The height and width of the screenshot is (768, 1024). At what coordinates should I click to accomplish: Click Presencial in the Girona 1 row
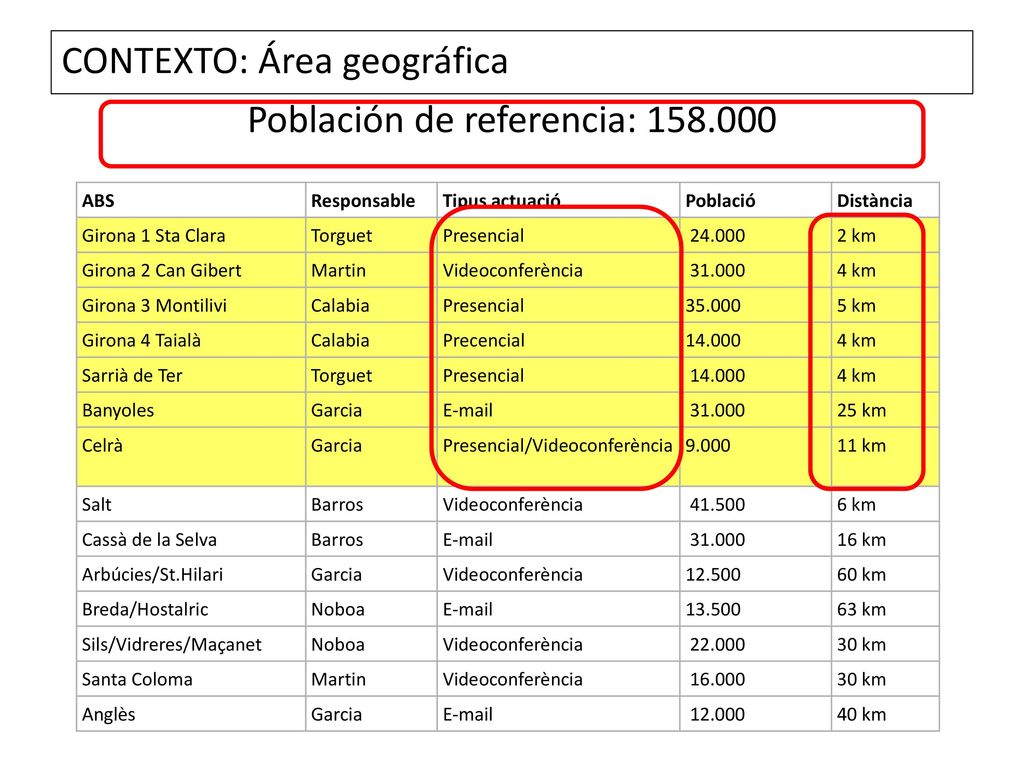click(483, 236)
